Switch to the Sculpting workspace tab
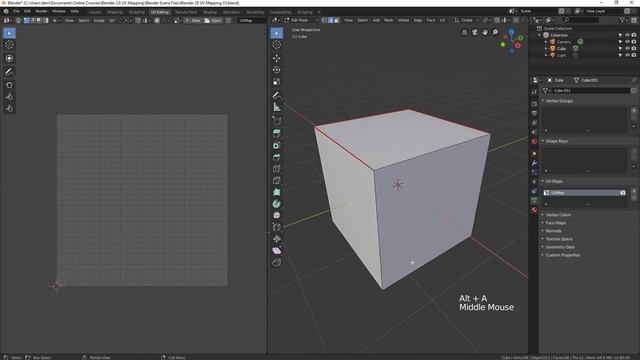Image resolution: width=640 pixels, height=360 pixels. pyautogui.click(x=137, y=12)
